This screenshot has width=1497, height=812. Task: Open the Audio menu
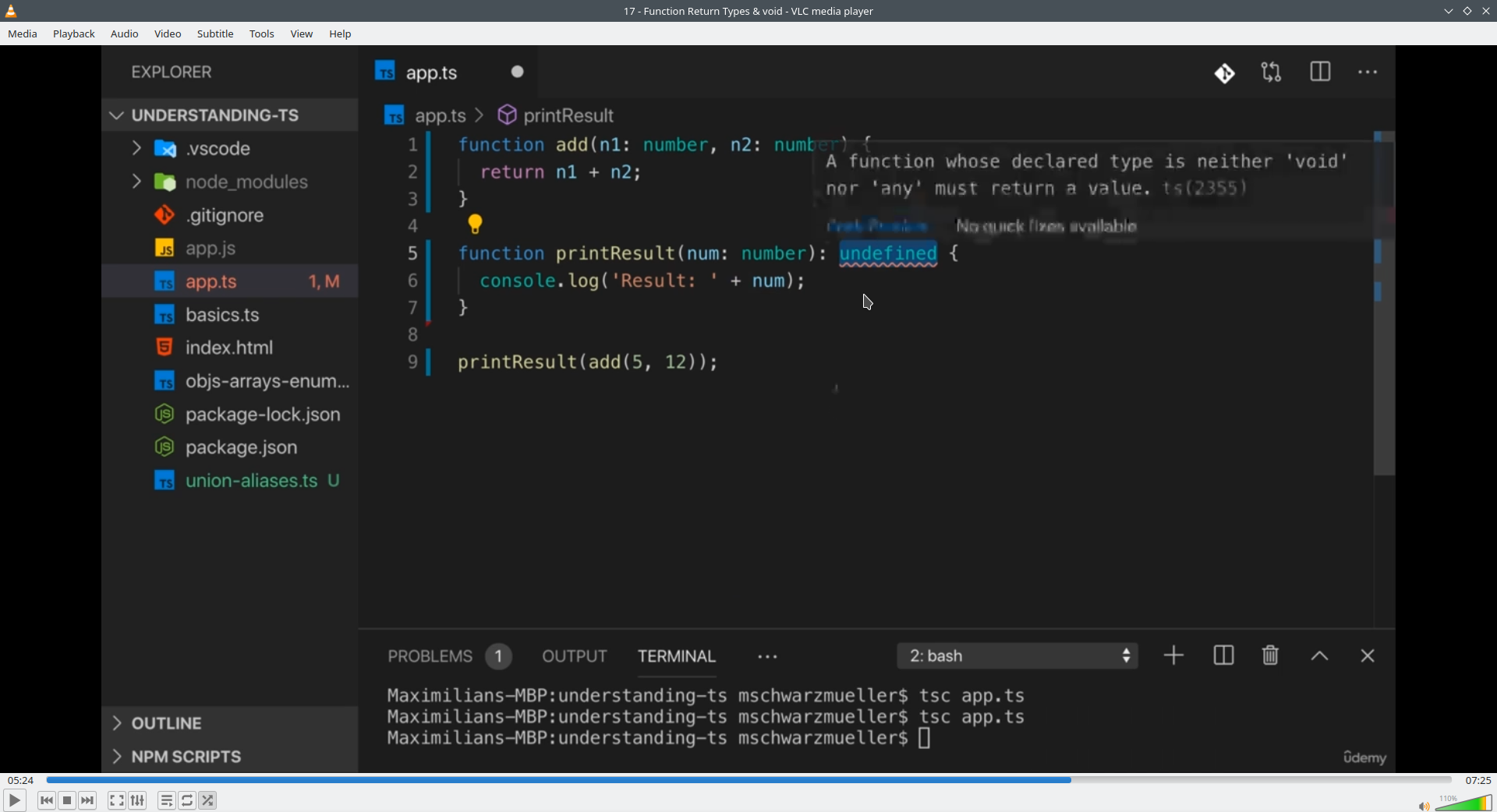125,34
